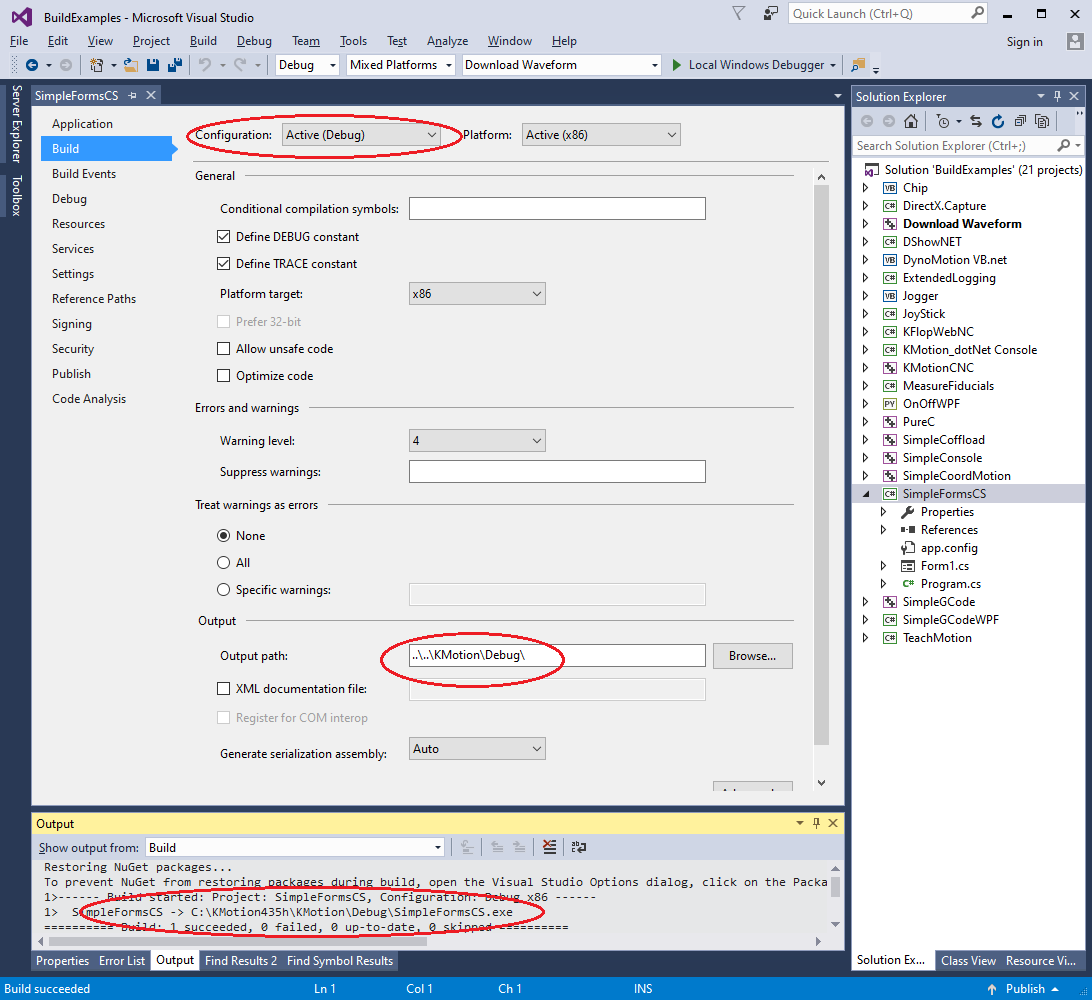Click Collapse All in Solution Explorer
The image size is (1092, 1000).
coord(1020,121)
